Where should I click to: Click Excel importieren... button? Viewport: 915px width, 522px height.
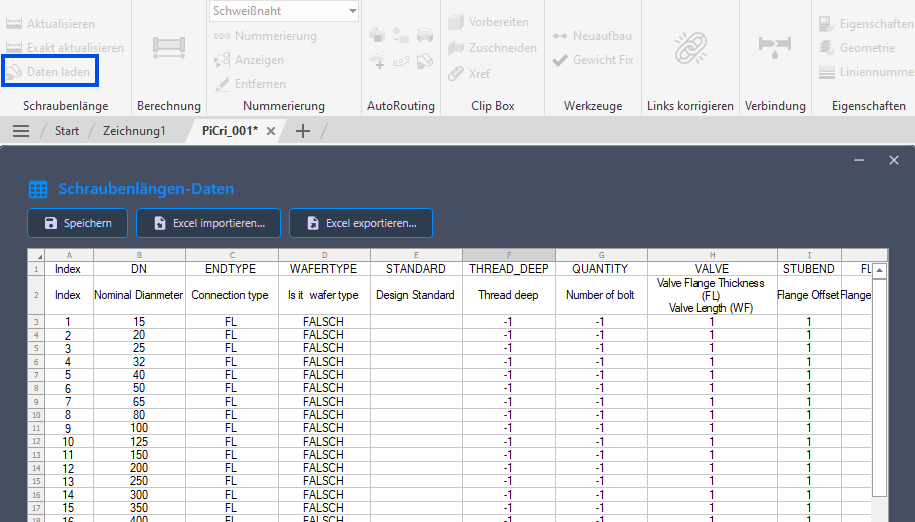(x=208, y=223)
